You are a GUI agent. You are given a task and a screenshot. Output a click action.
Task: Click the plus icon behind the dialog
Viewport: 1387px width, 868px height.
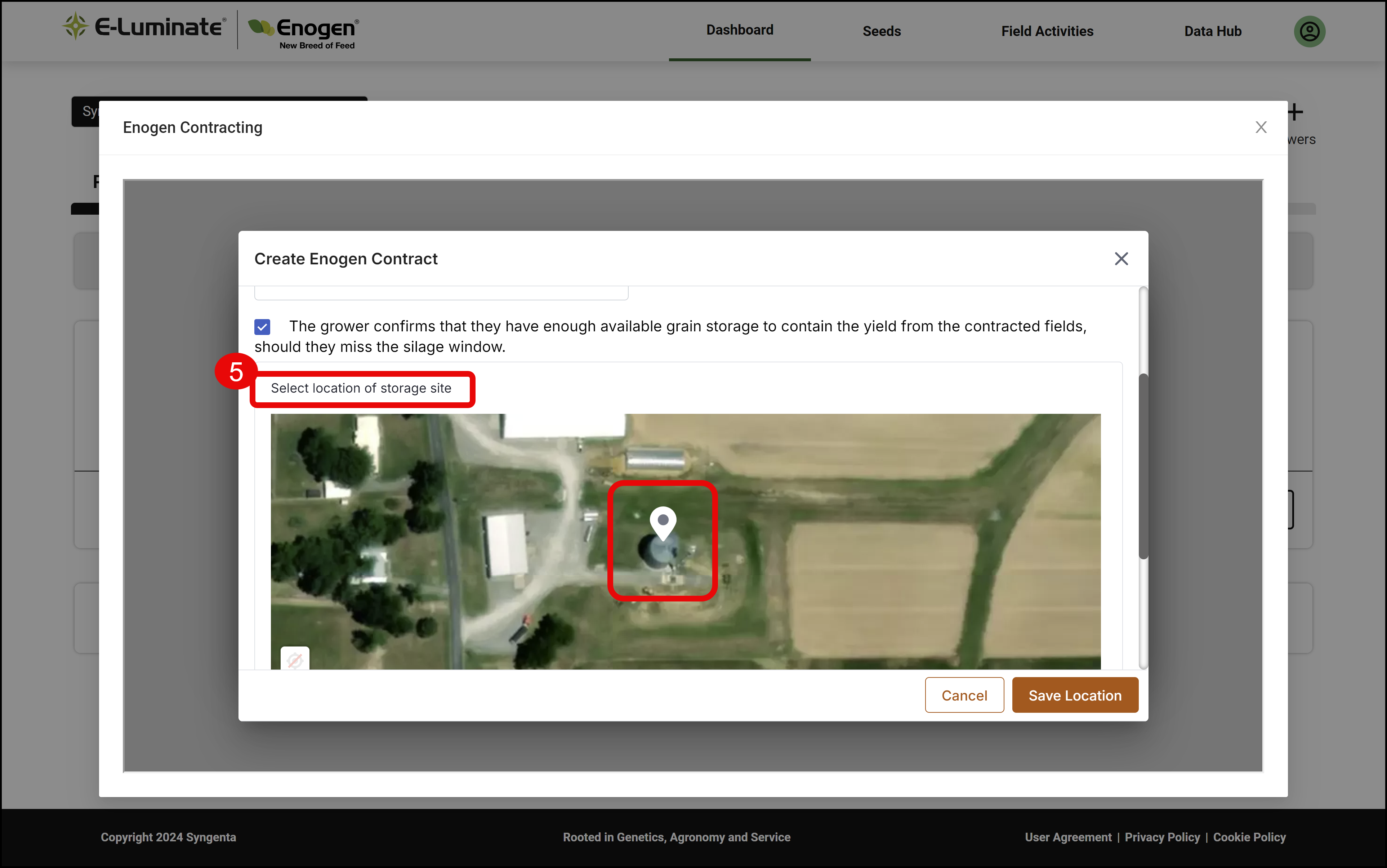click(x=1294, y=112)
